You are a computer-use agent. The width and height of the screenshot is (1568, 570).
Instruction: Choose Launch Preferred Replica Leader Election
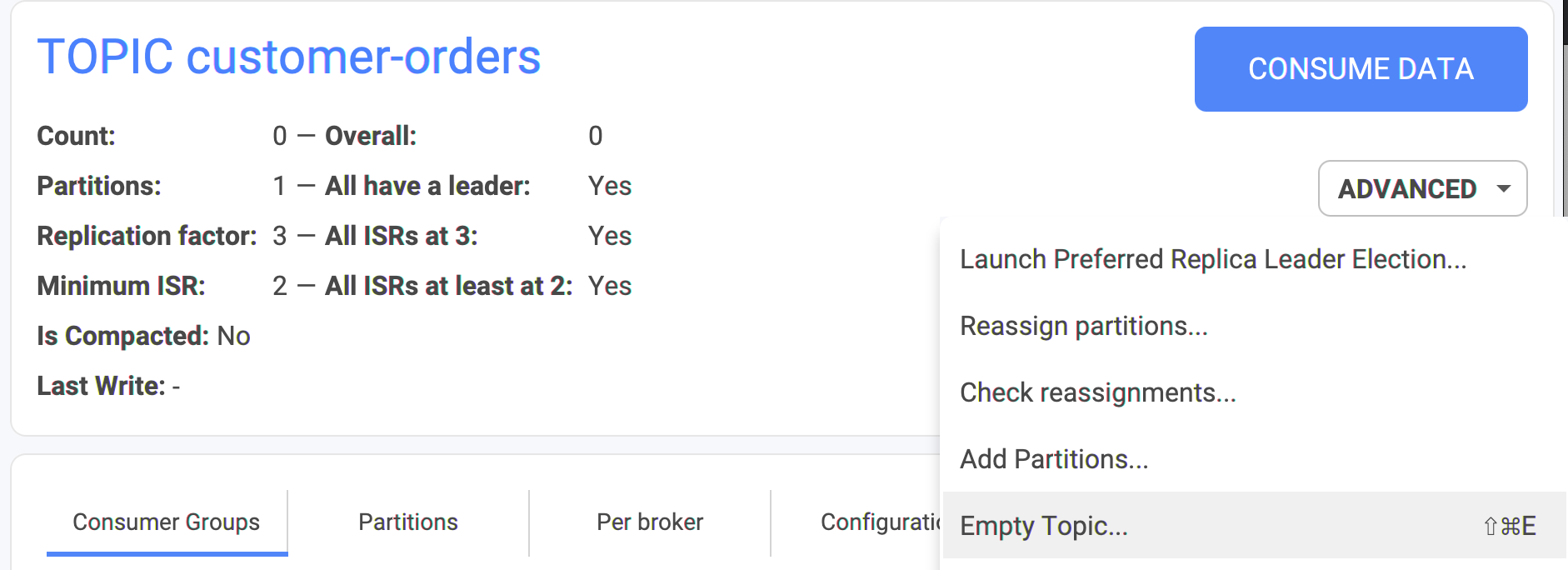pyautogui.click(x=1213, y=259)
